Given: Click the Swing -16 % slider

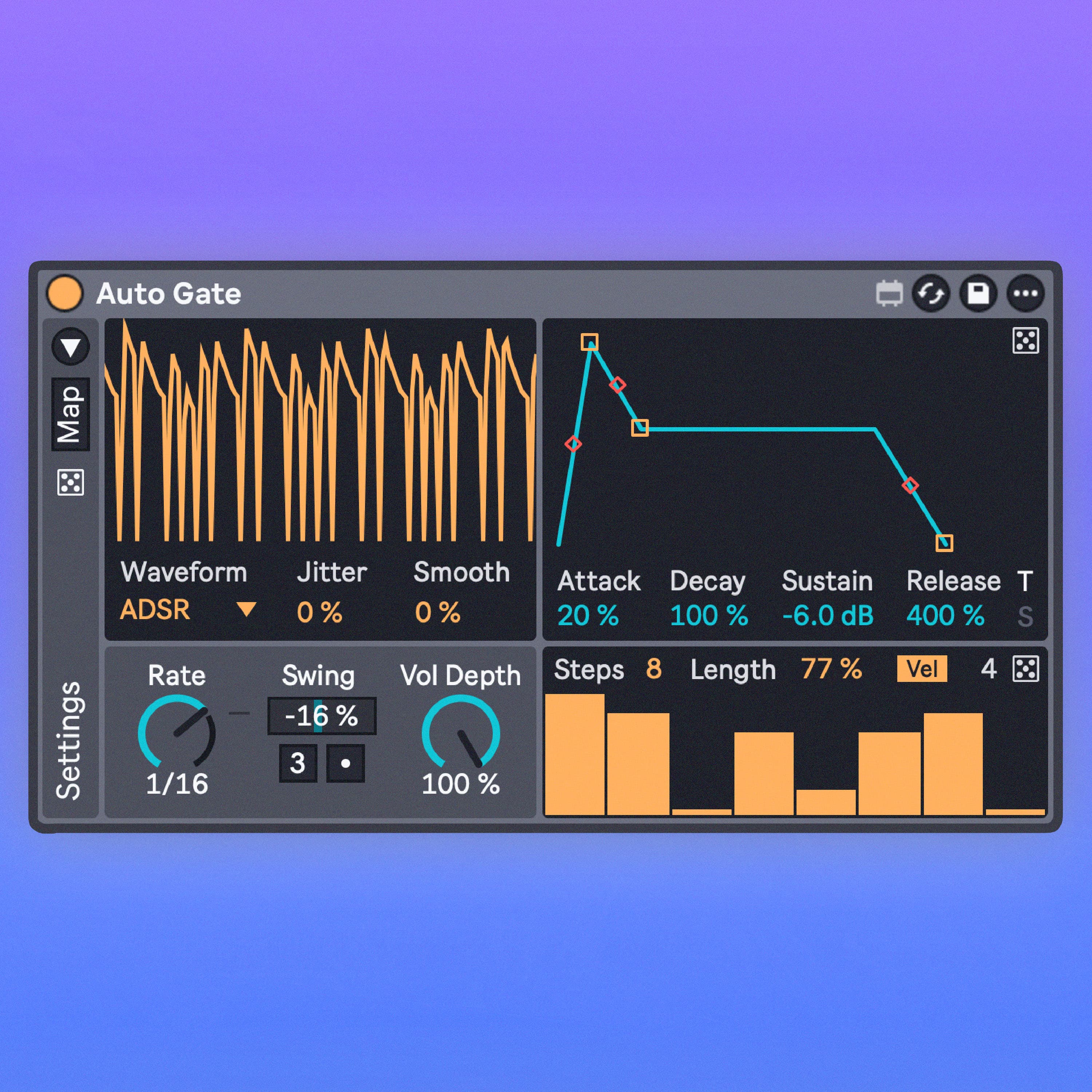Looking at the screenshot, I should (322, 716).
